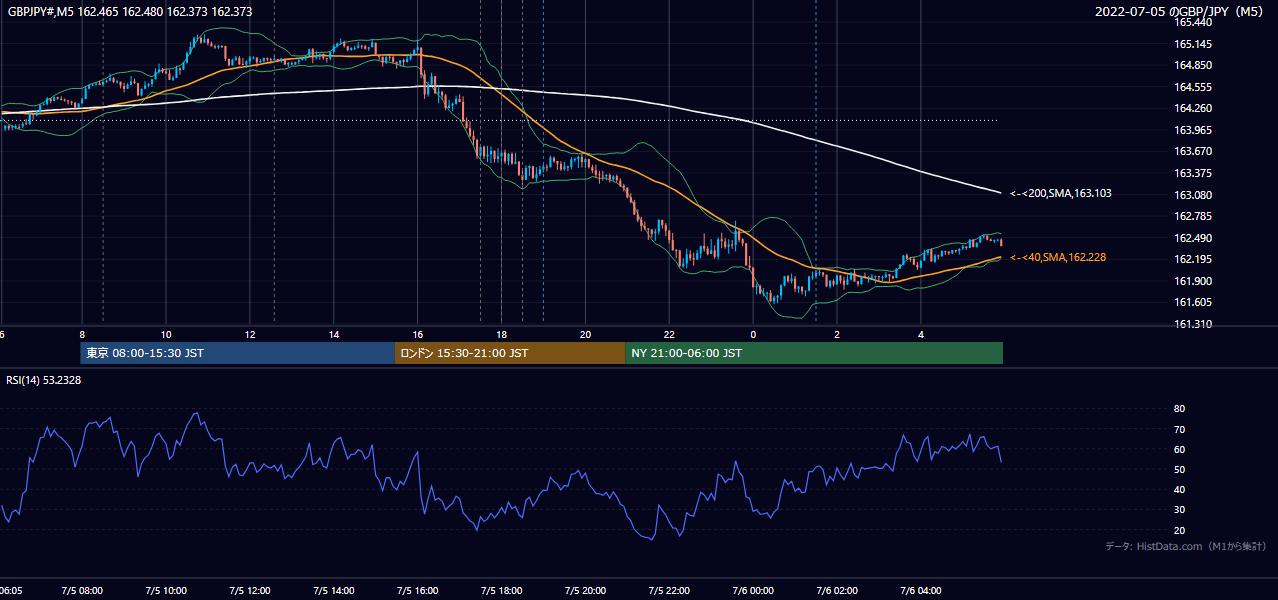
Task: Click hour tick 18 under price chart
Action: (x=502, y=335)
